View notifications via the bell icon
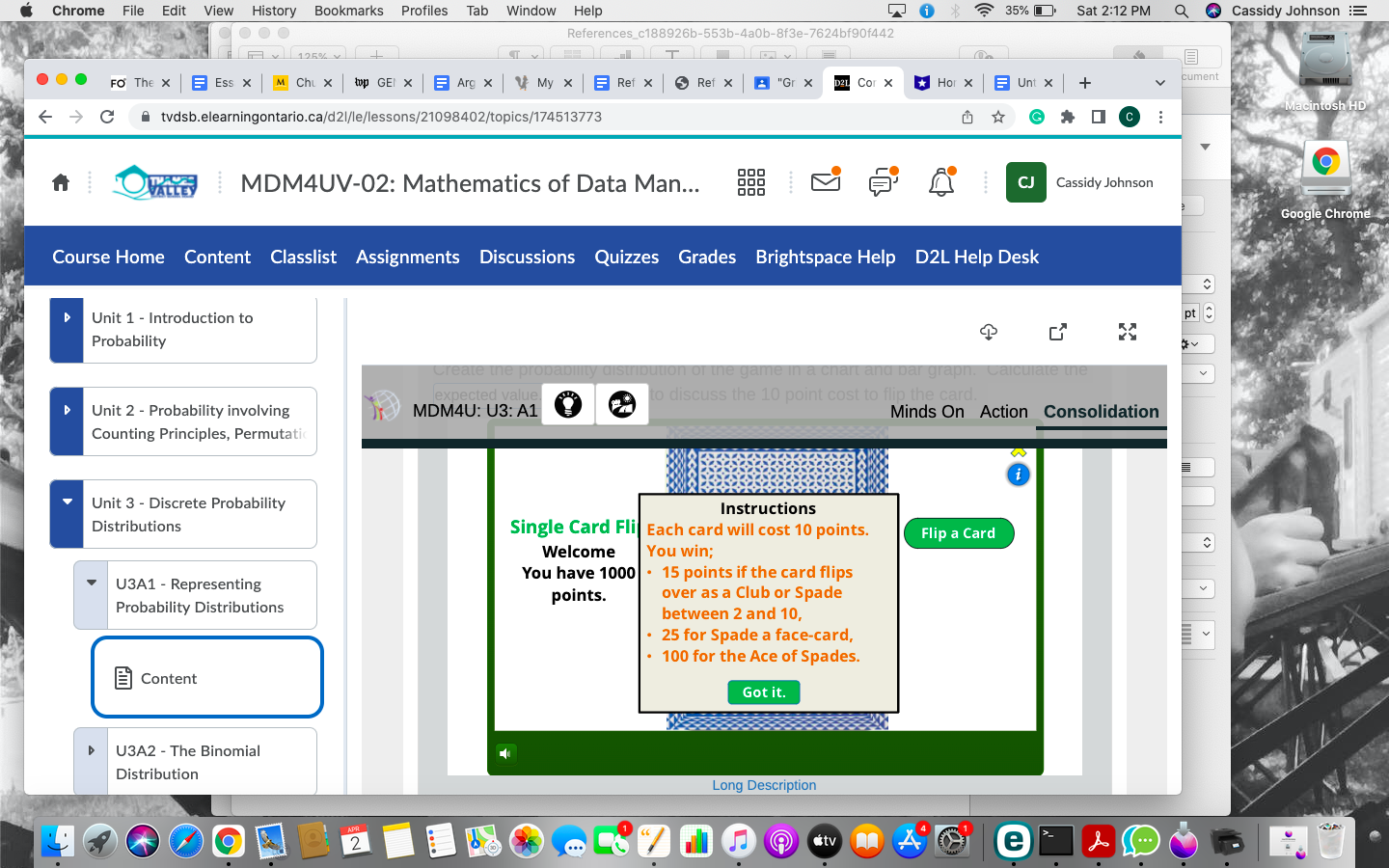Screen dimensions: 1389x868 click(x=941, y=182)
